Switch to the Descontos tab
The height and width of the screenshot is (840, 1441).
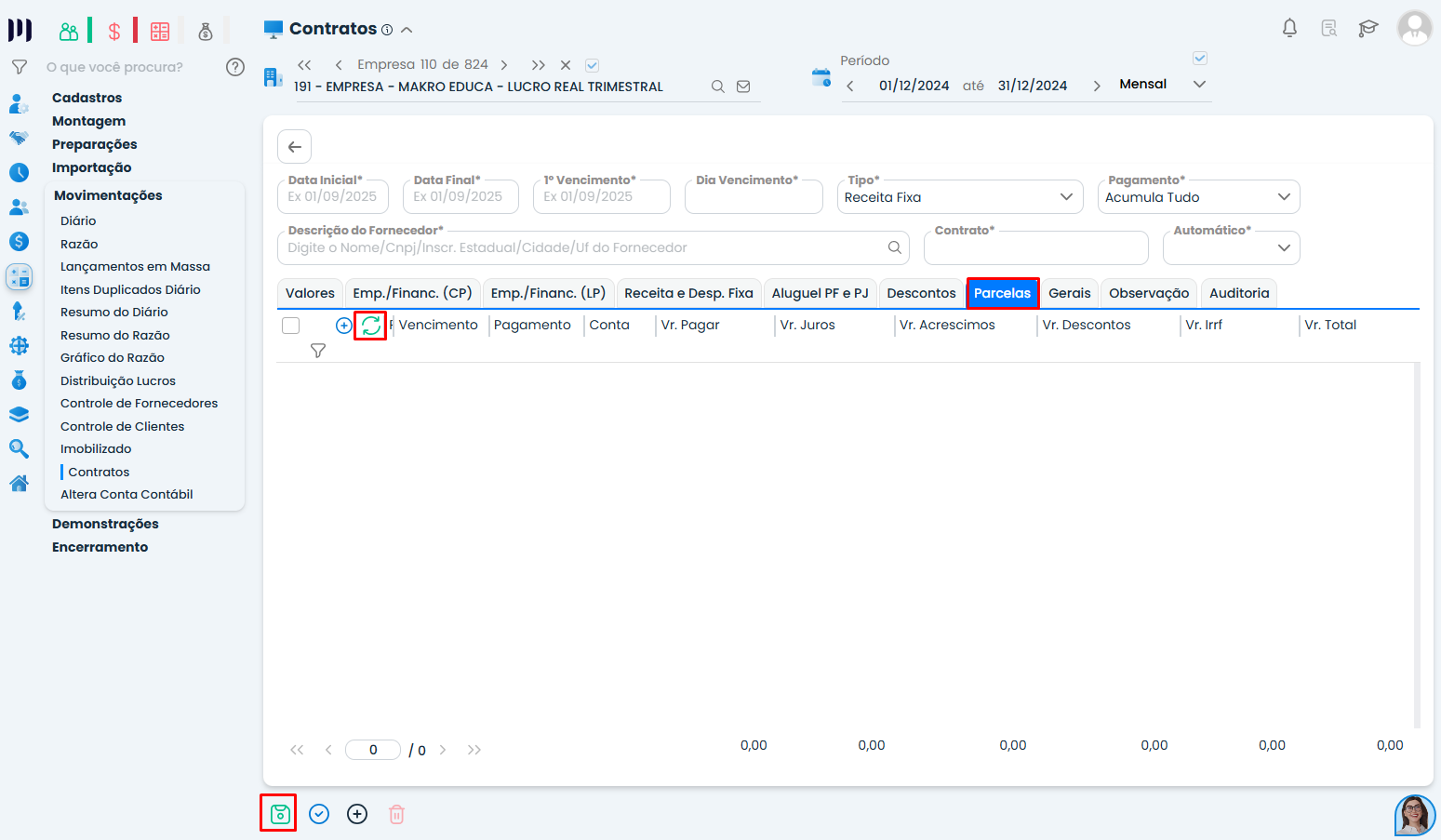point(921,293)
